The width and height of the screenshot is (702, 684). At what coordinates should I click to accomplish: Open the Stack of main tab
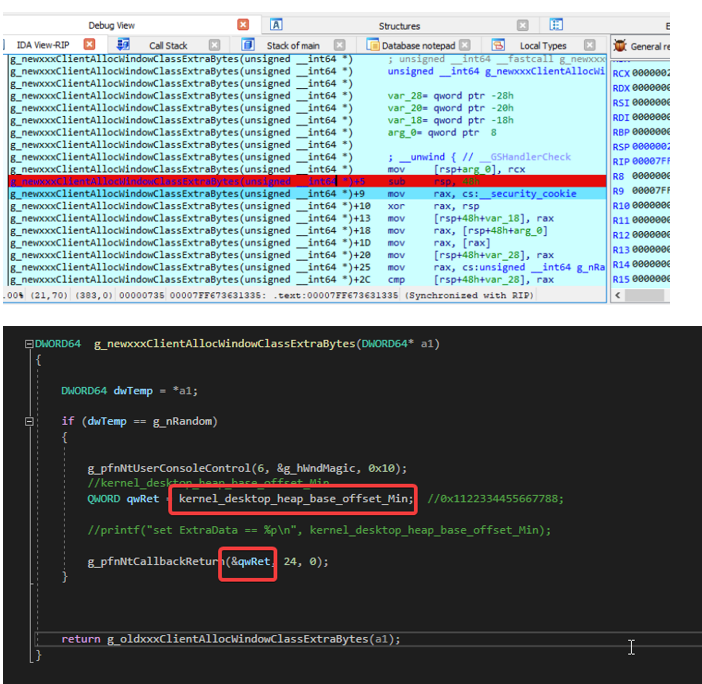293,46
